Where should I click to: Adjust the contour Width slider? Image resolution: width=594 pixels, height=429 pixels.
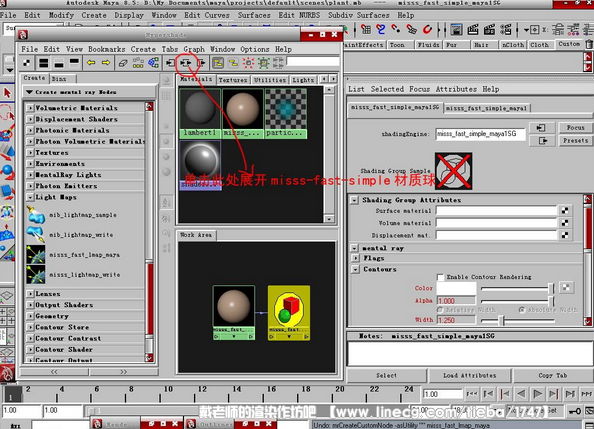pos(517,321)
